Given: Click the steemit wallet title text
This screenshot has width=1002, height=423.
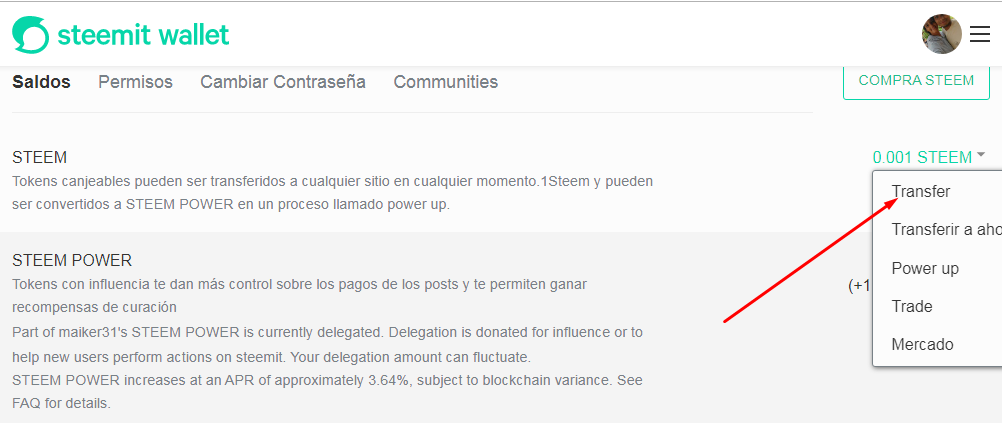Looking at the screenshot, I should tap(143, 35).
